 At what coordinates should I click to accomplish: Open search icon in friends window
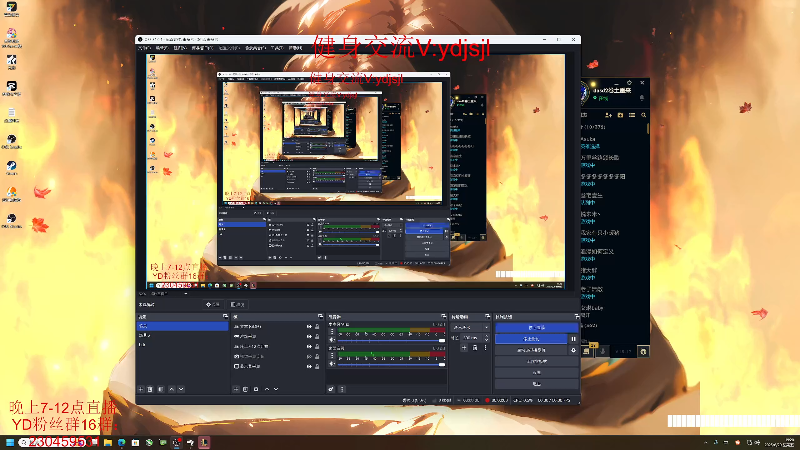point(643,115)
